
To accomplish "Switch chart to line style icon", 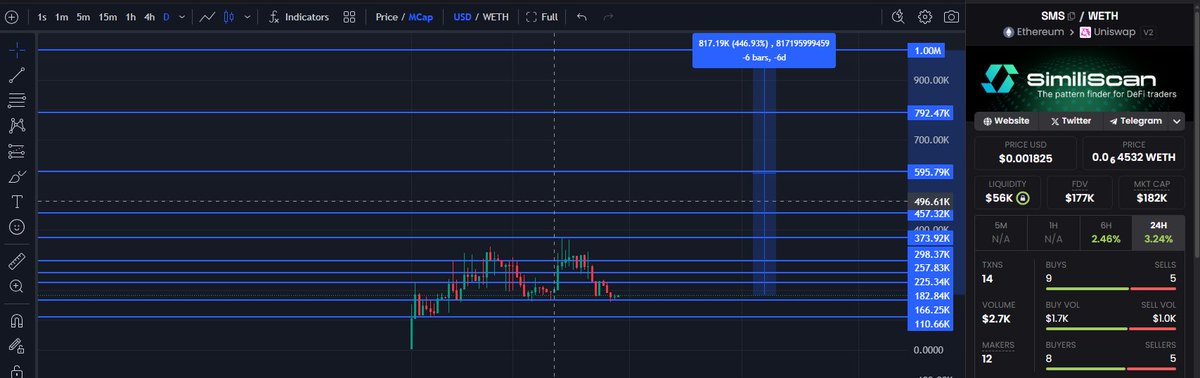I will pyautogui.click(x=207, y=17).
